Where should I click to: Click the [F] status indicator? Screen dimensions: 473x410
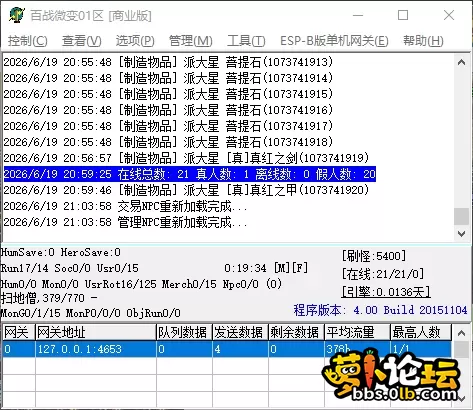tap(300, 268)
